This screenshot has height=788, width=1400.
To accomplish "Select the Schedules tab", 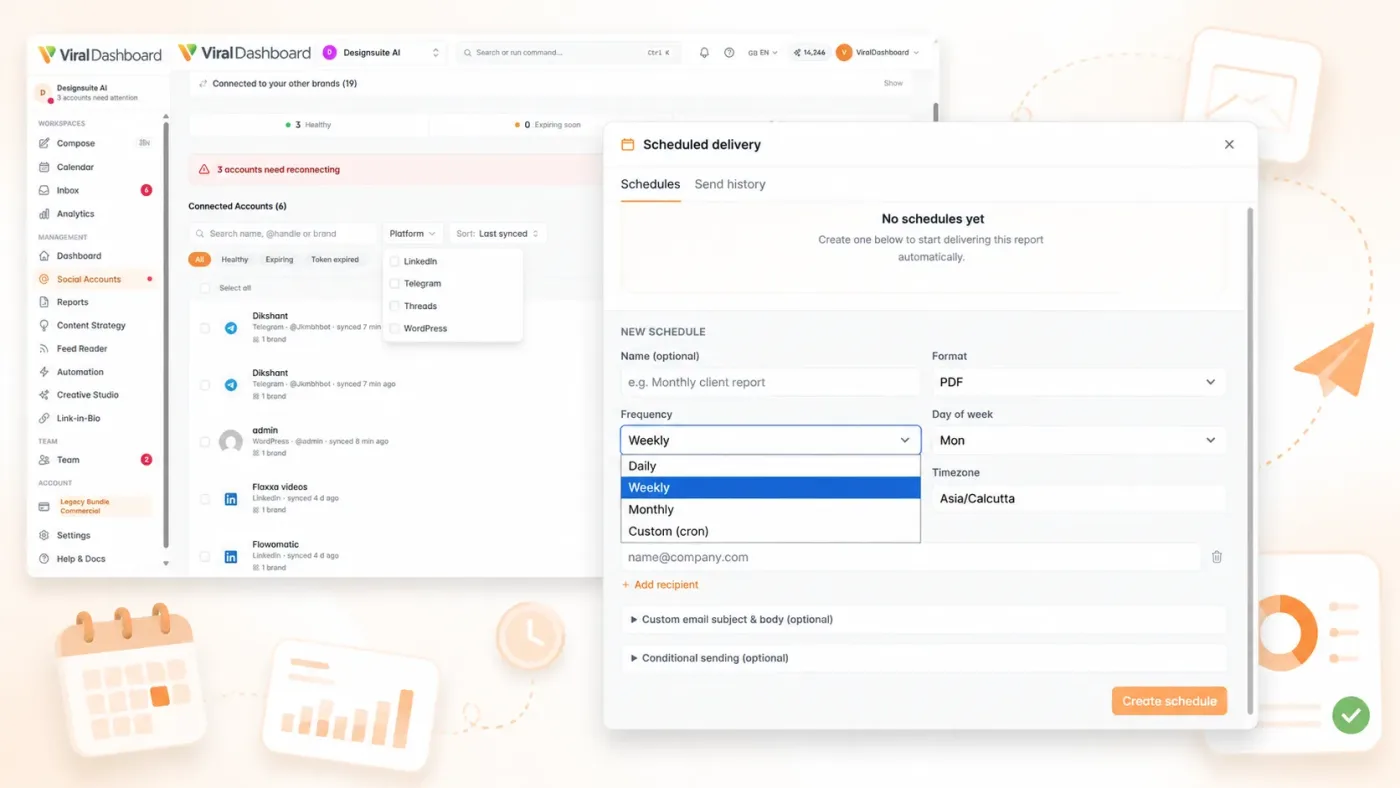I will [x=650, y=184].
